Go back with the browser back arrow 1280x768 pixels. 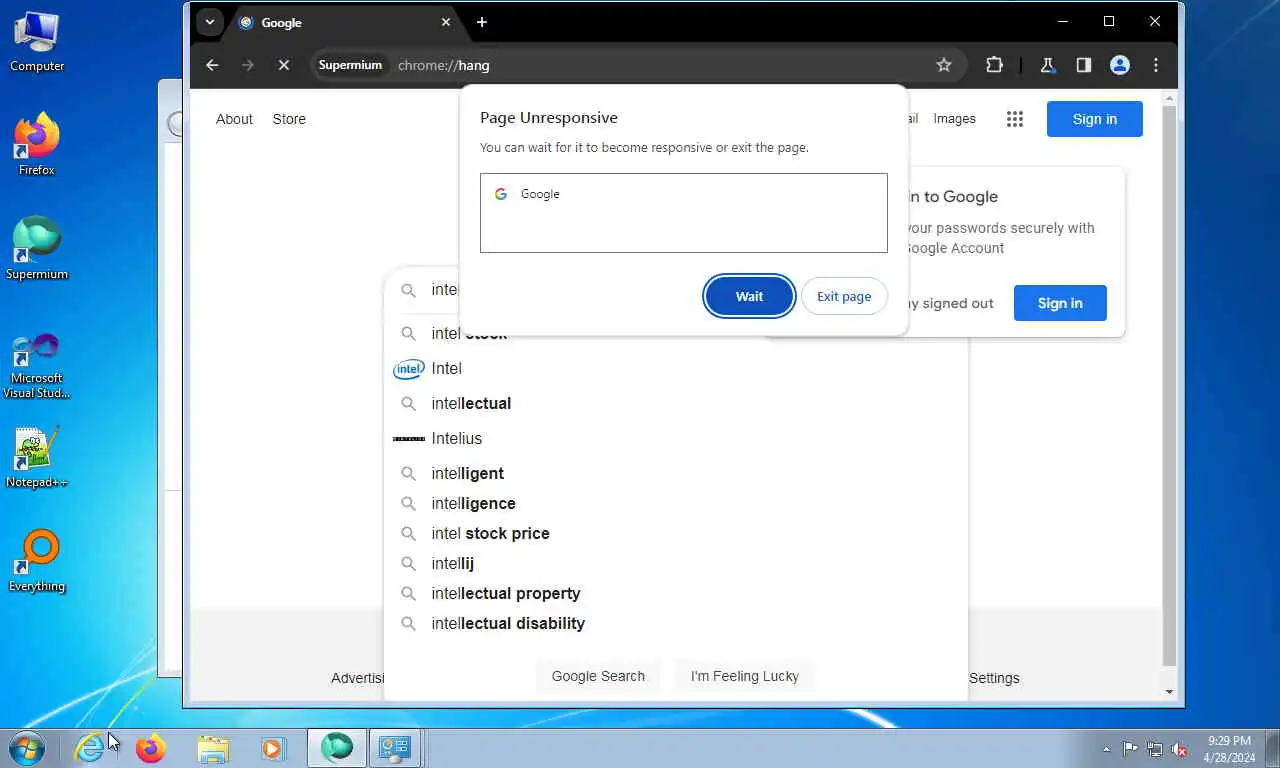(x=212, y=65)
